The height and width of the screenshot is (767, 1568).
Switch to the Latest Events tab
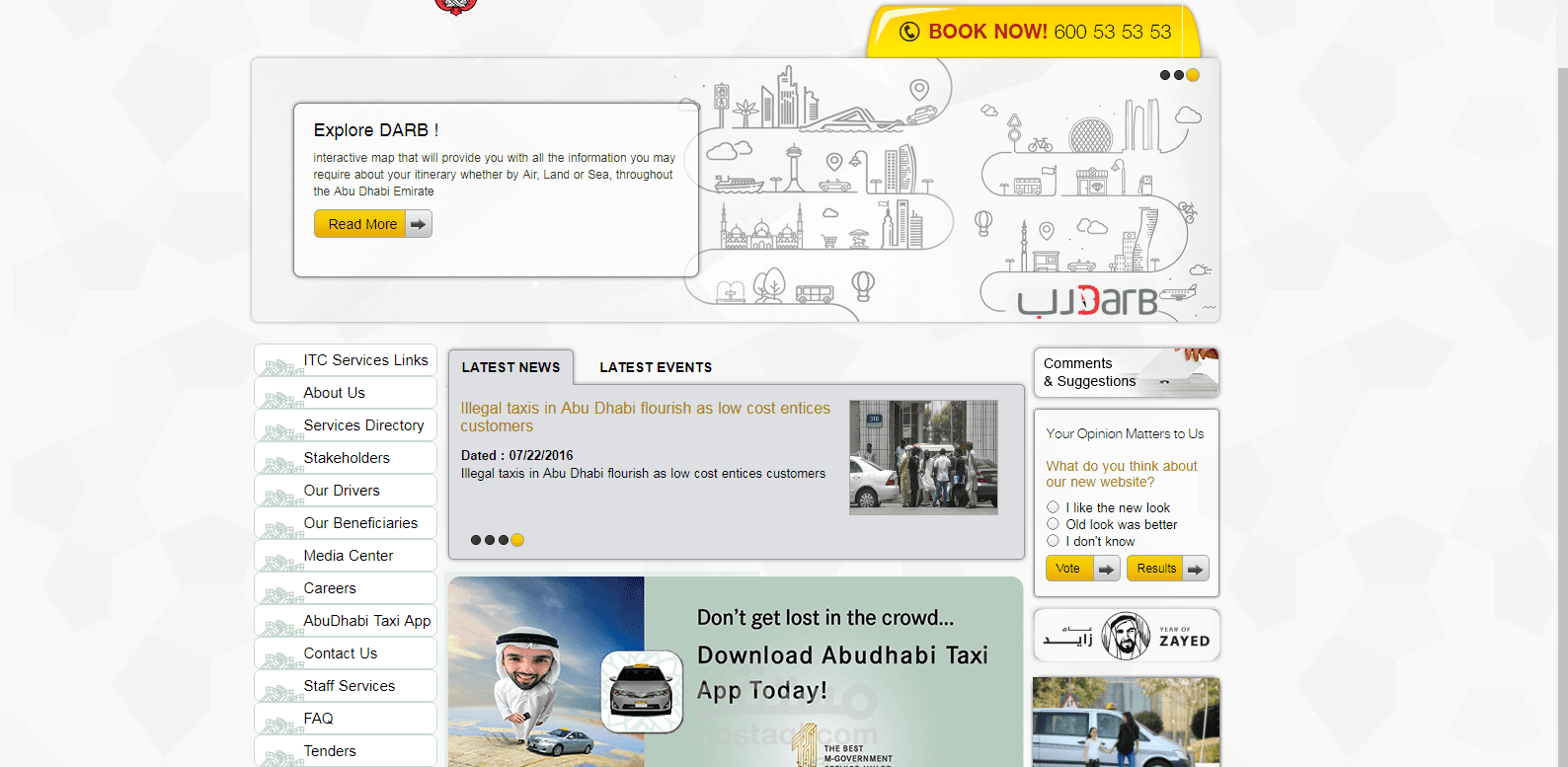coord(656,367)
